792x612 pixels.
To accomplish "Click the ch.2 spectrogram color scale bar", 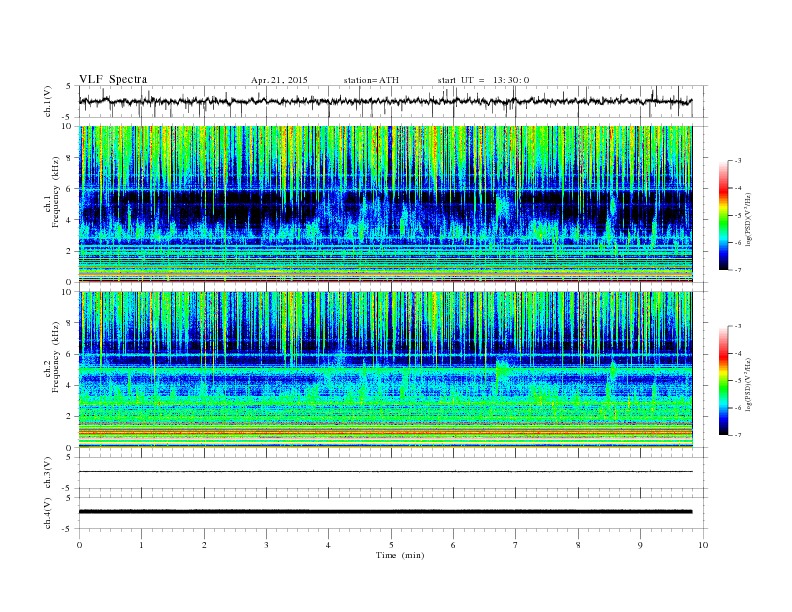I will pos(724,381).
